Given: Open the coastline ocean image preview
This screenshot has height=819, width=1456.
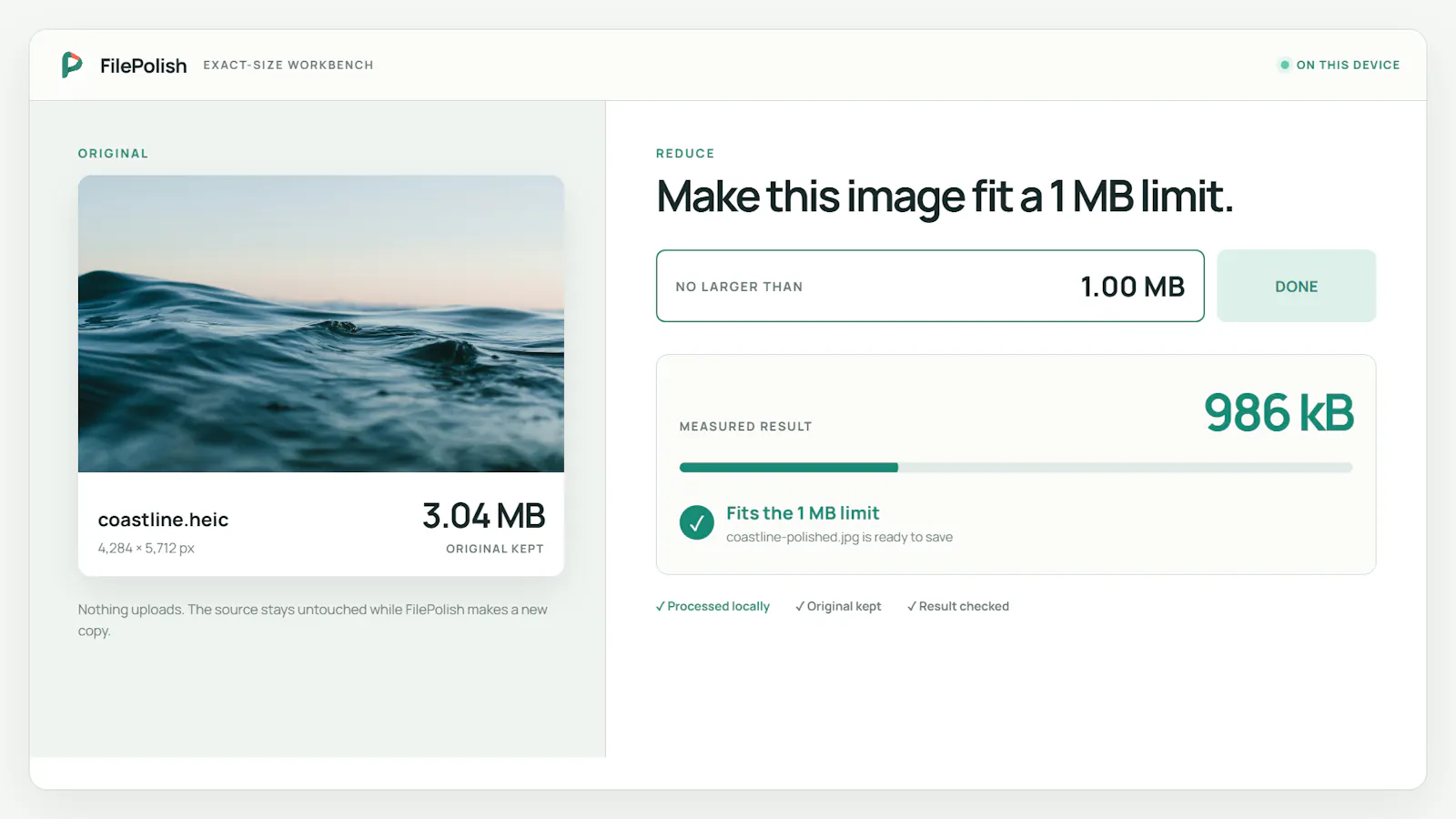Looking at the screenshot, I should 321,324.
